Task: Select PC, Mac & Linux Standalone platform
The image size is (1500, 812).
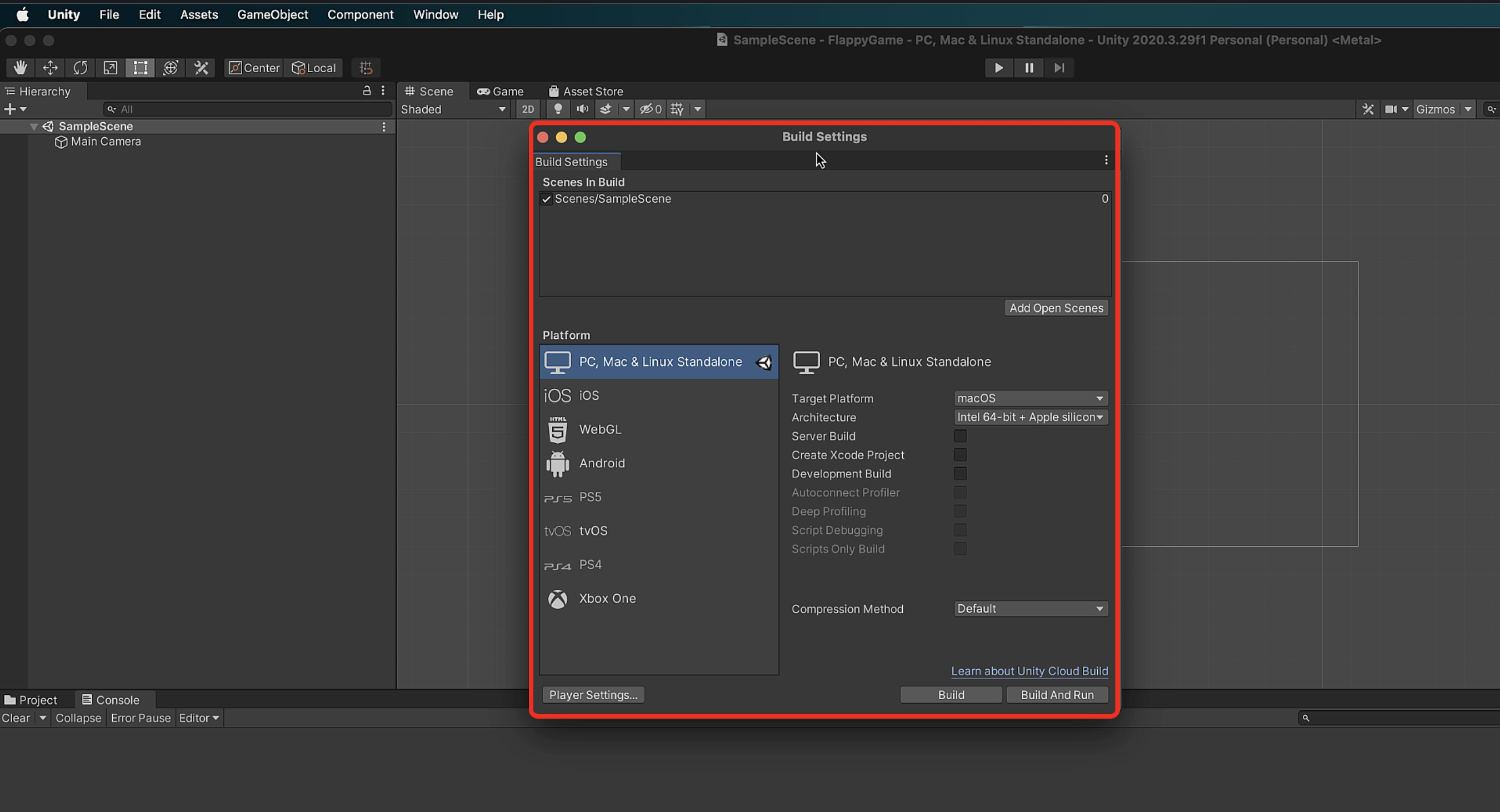Action: click(659, 362)
